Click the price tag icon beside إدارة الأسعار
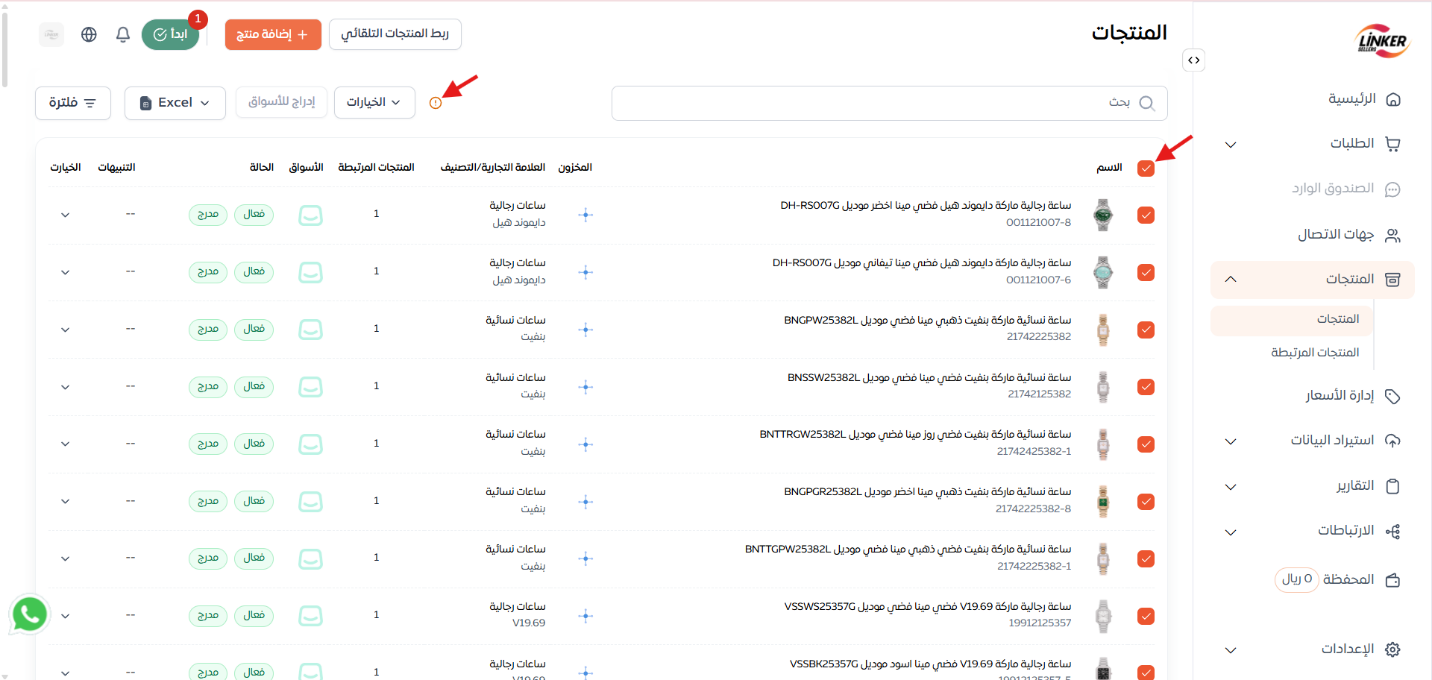1432x680 pixels. [1393, 396]
